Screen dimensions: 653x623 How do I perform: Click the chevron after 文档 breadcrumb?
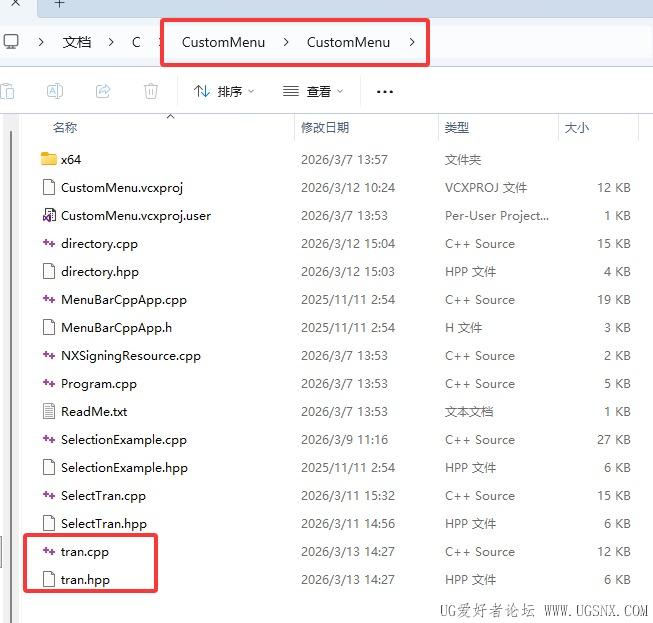point(111,42)
